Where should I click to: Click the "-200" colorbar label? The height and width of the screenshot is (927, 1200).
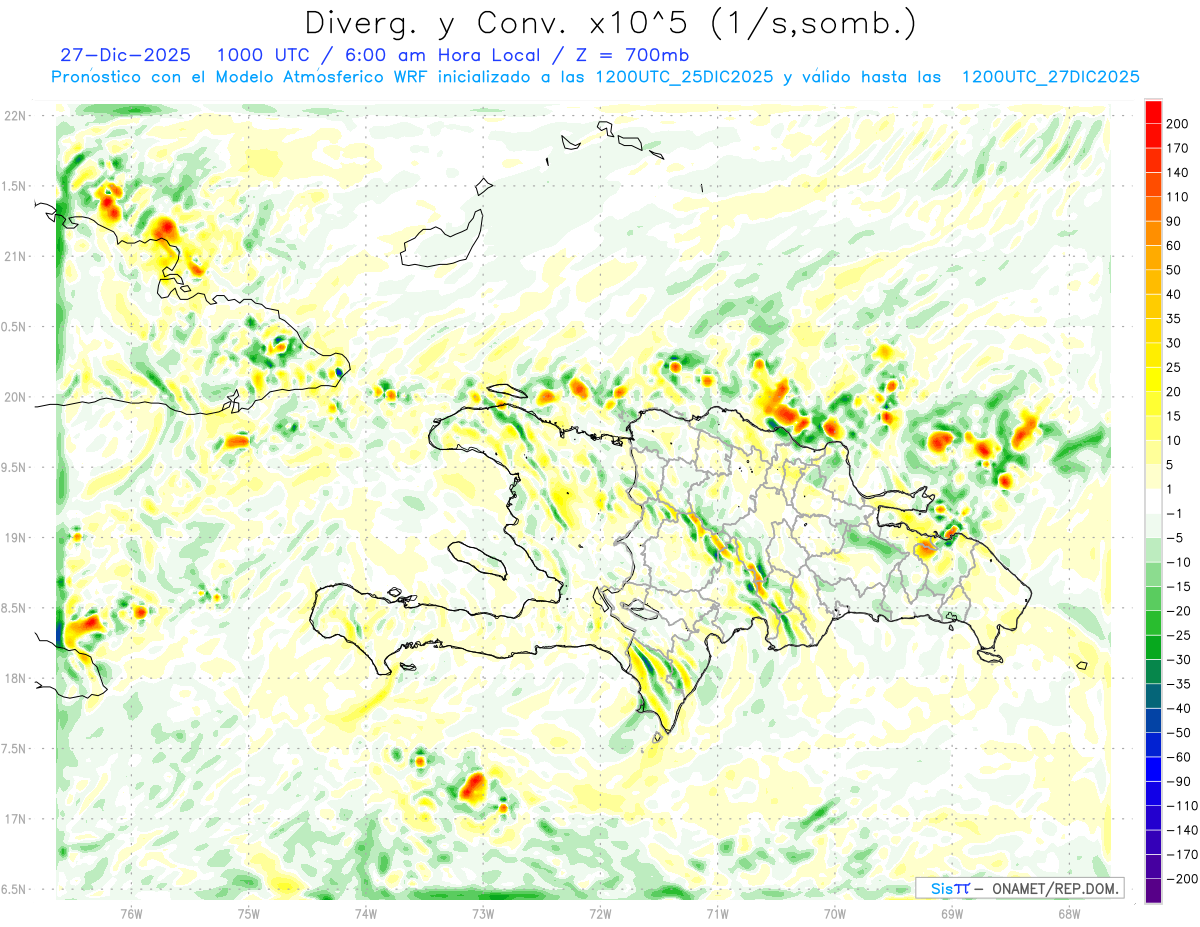pyautogui.click(x=1183, y=878)
